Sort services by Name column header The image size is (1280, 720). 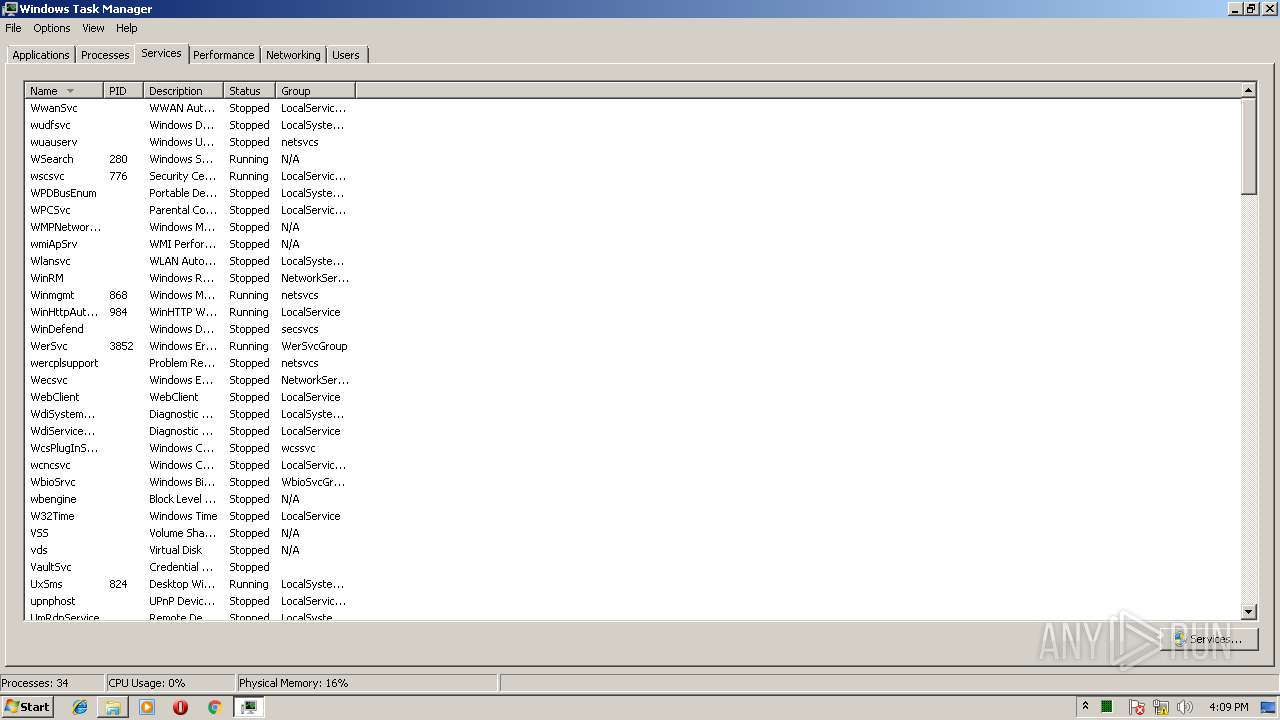[64, 91]
